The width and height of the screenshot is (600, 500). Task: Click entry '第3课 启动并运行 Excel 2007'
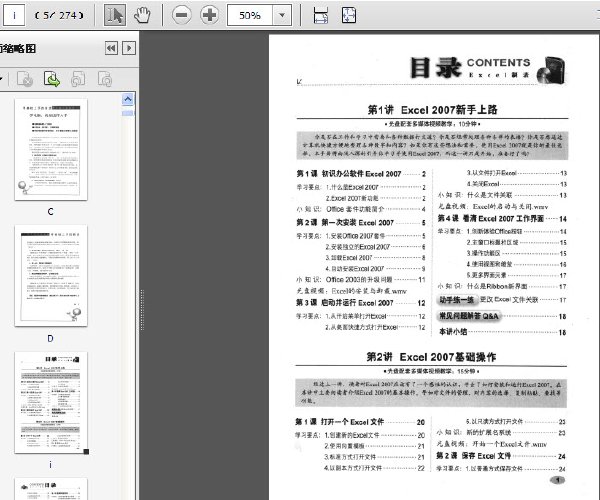click(x=361, y=303)
